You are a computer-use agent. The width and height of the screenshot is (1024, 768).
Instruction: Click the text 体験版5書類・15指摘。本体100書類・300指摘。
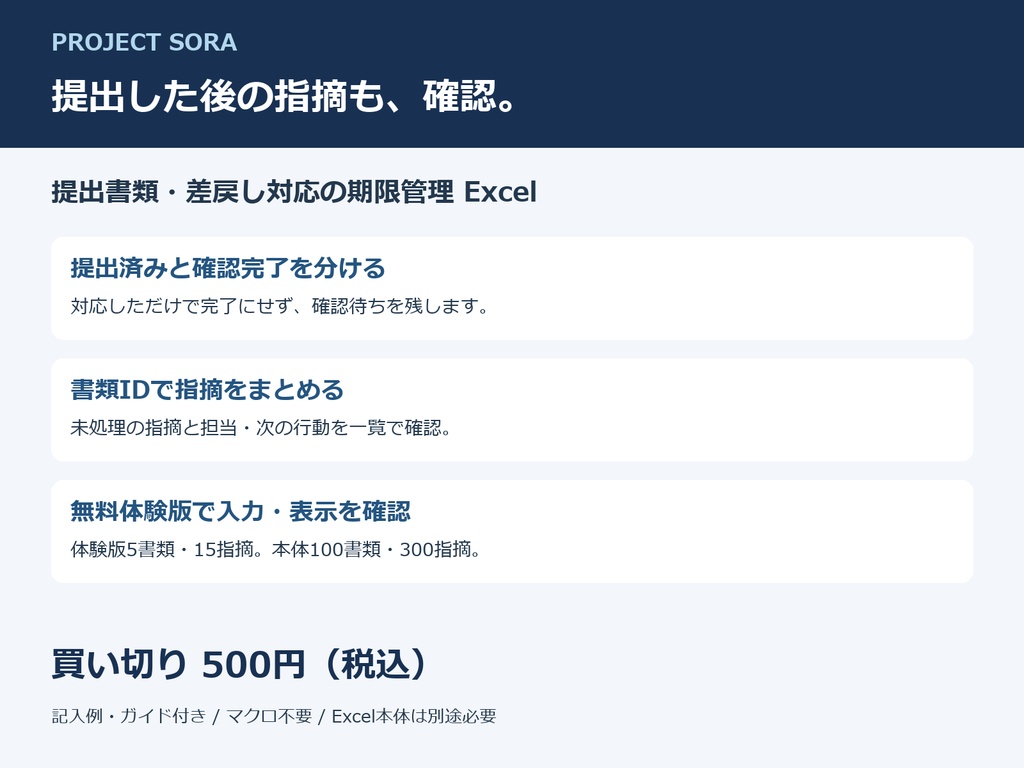pos(276,549)
